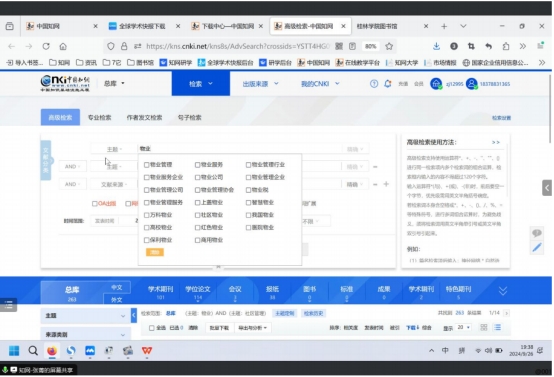Open the browser downloads arrow icon
This screenshot has height=377, width=554.
point(436,46)
